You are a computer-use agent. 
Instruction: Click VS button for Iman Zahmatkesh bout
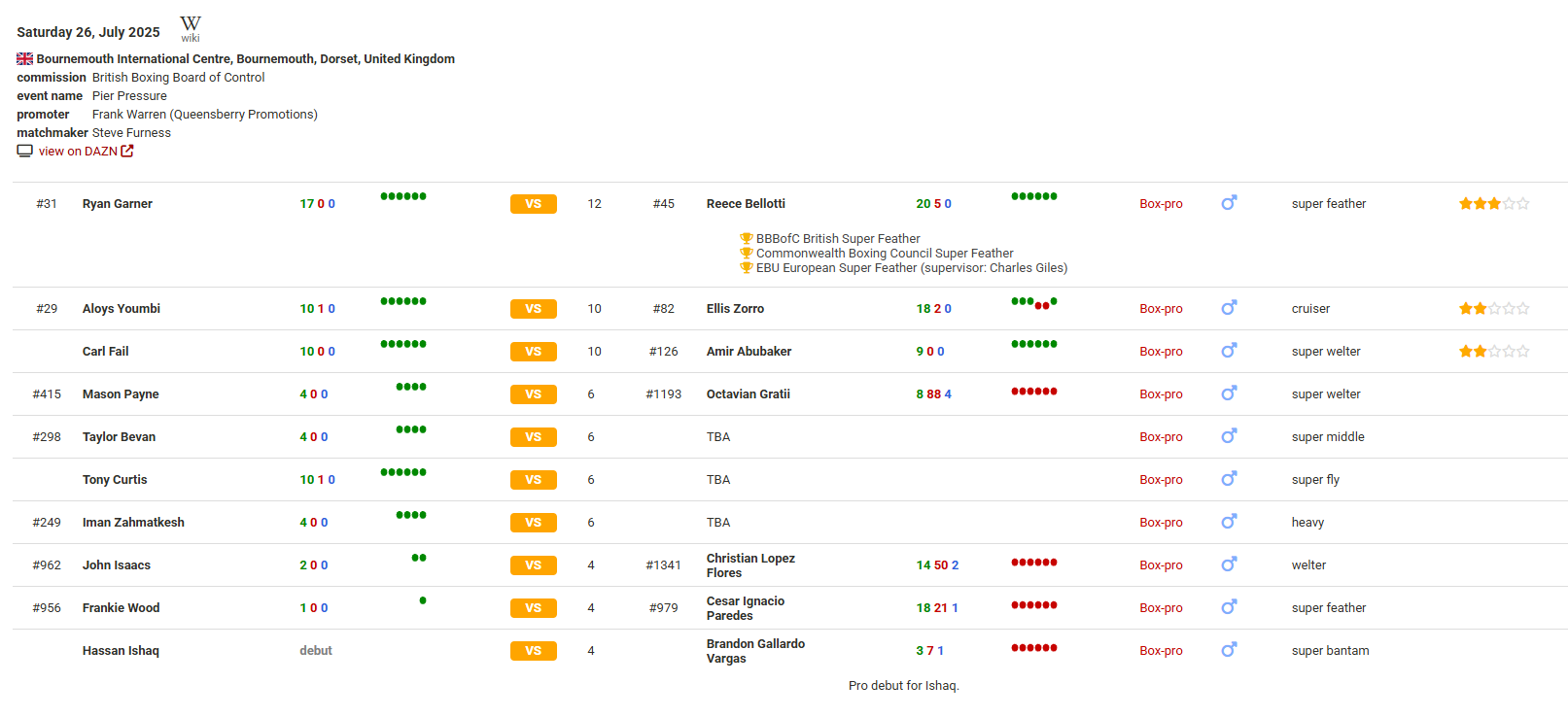point(534,523)
